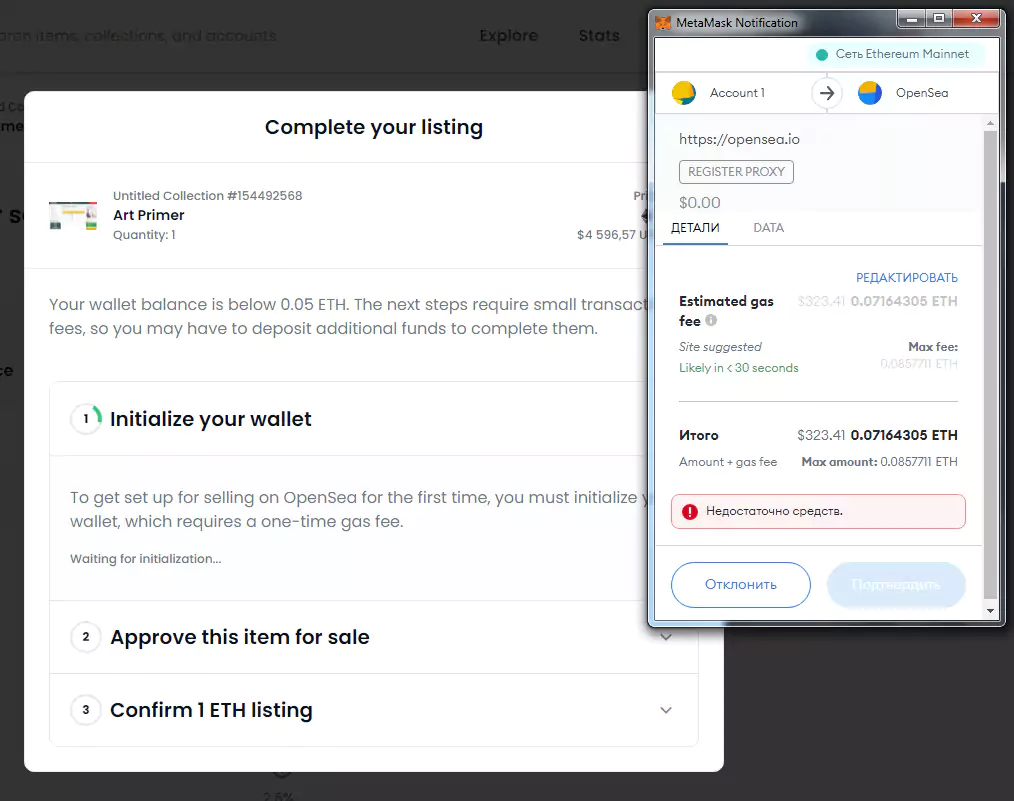Click the Waiting for initialization... status text

coord(146,559)
